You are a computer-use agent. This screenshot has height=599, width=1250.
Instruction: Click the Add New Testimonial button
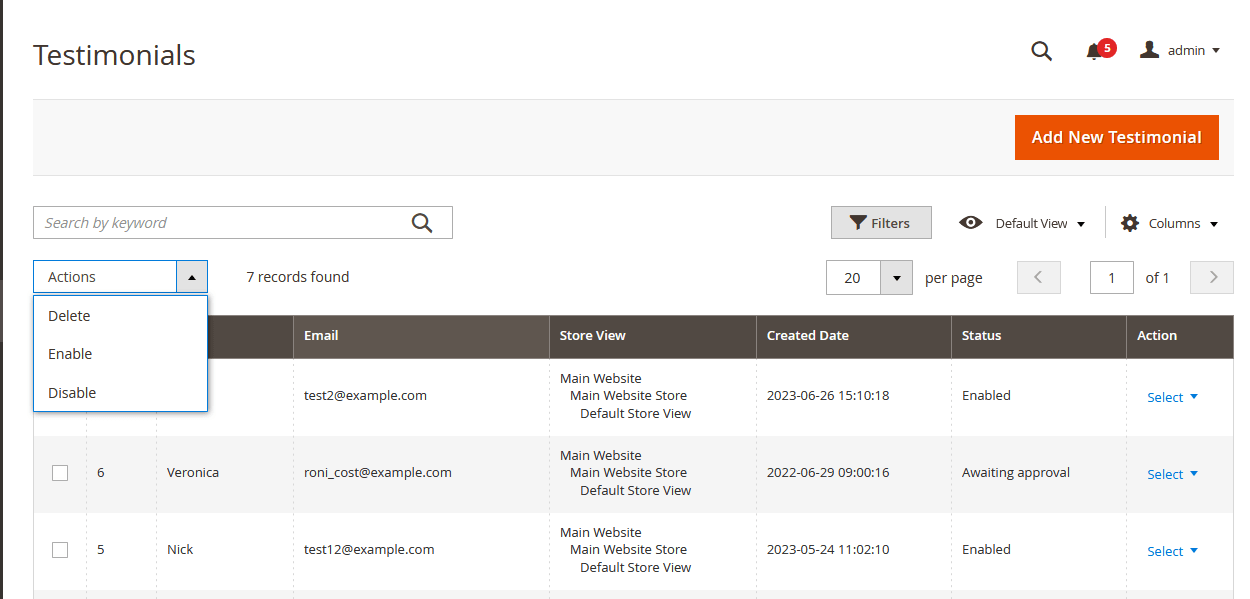tap(1116, 137)
